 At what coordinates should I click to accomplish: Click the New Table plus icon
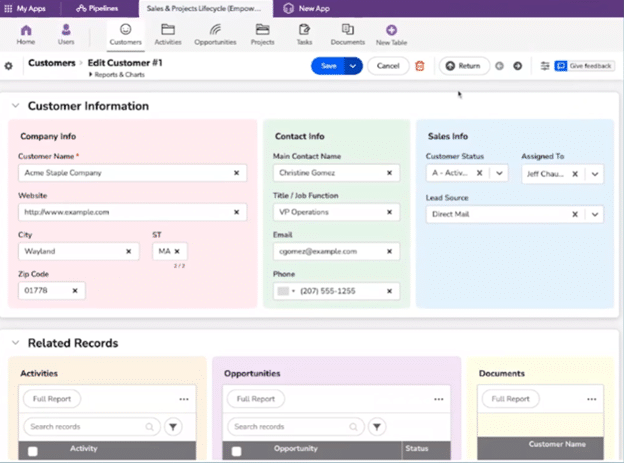[391, 30]
